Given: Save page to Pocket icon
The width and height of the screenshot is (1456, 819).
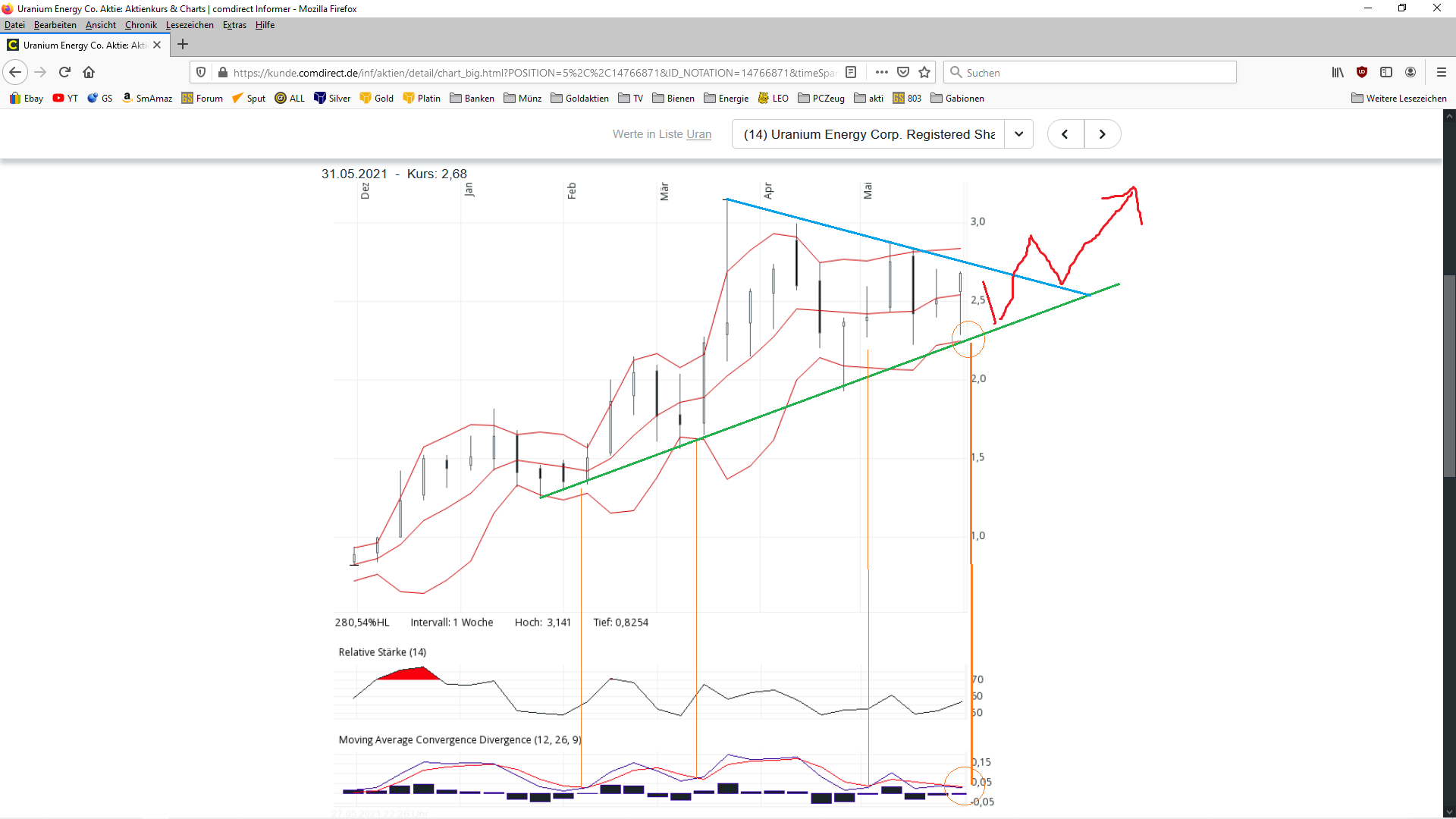Looking at the screenshot, I should point(903,72).
